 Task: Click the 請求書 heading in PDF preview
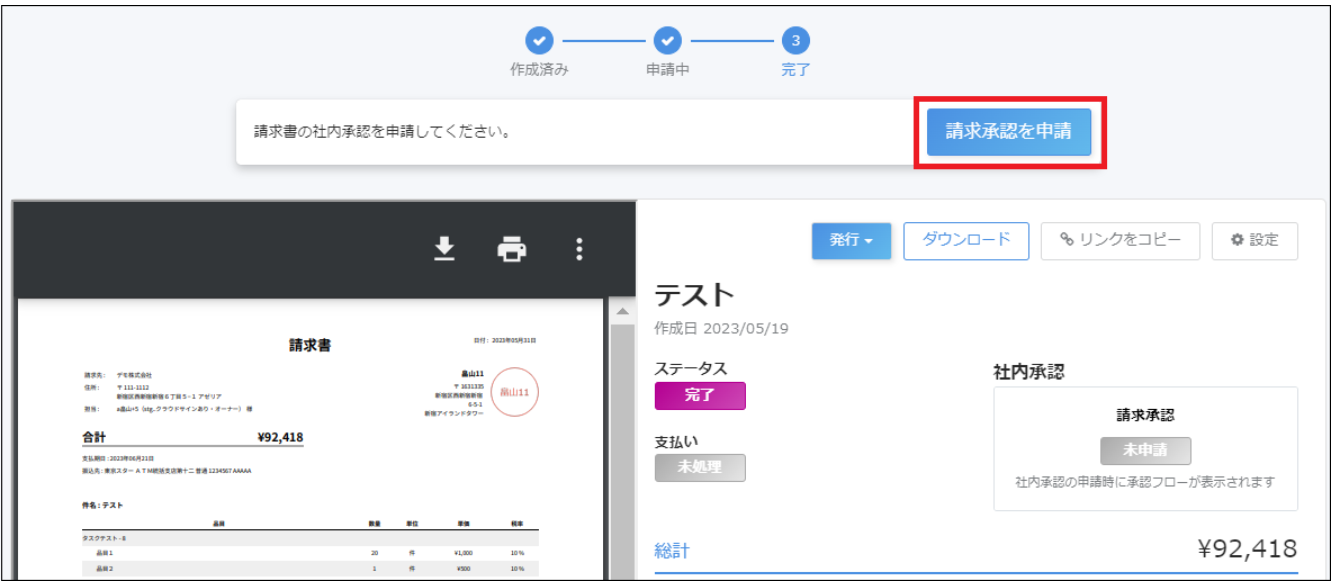click(310, 345)
